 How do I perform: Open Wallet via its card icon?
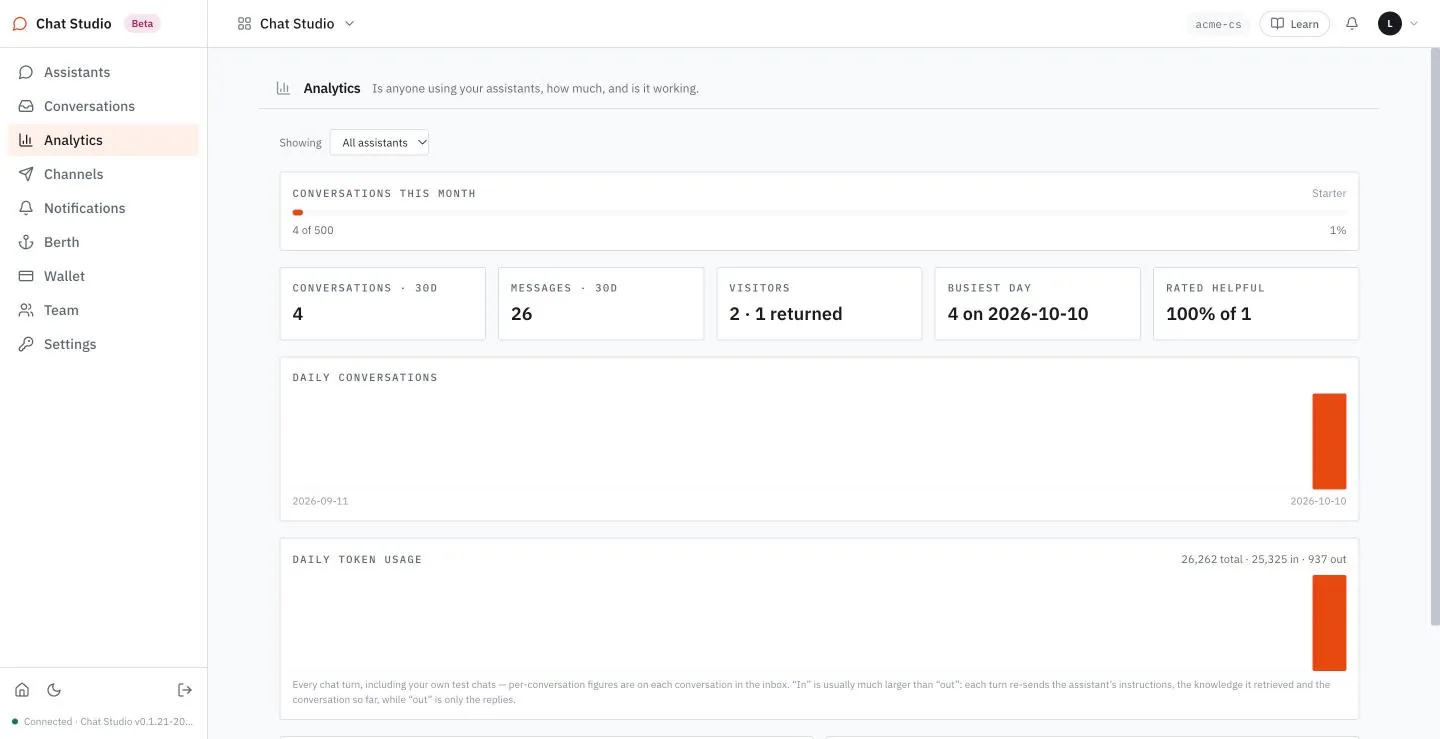point(26,276)
